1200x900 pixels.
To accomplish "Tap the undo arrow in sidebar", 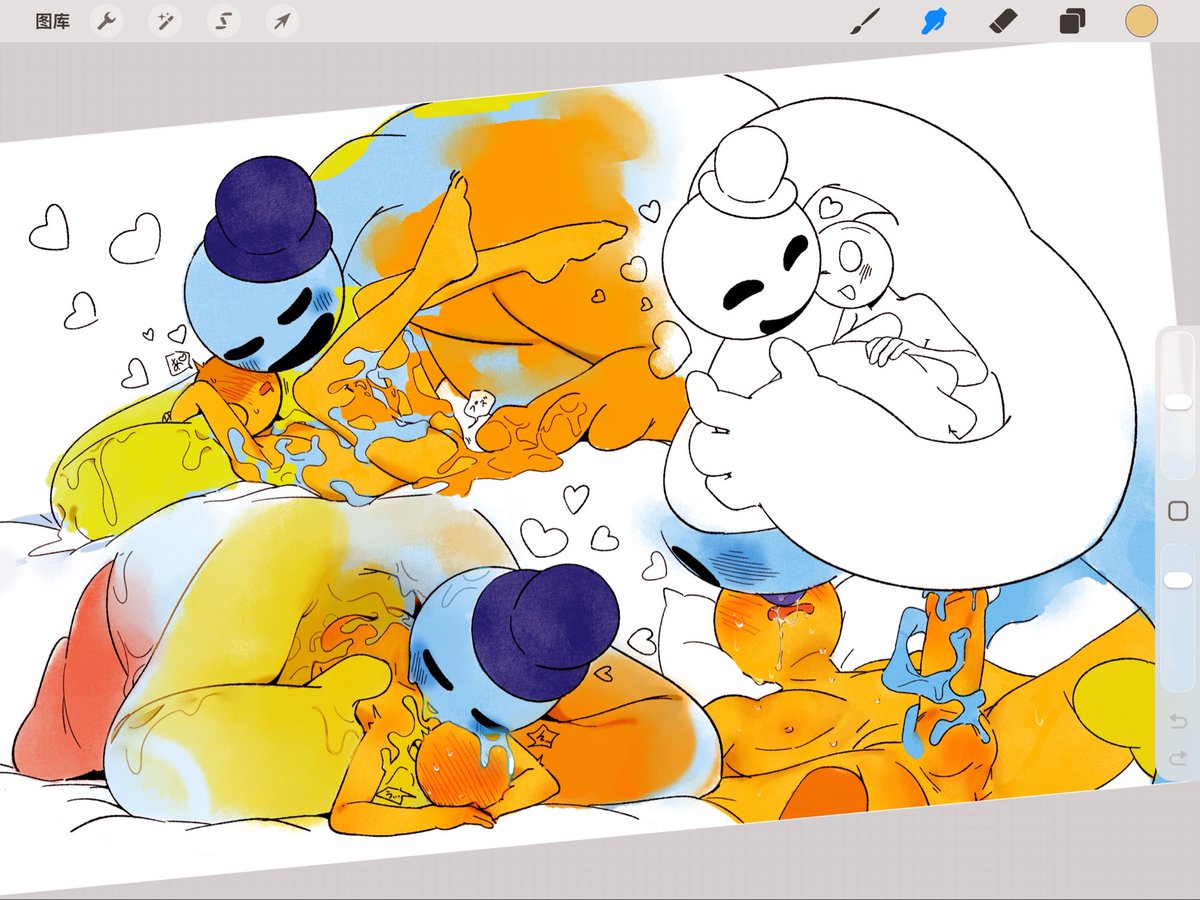I will click(1178, 721).
